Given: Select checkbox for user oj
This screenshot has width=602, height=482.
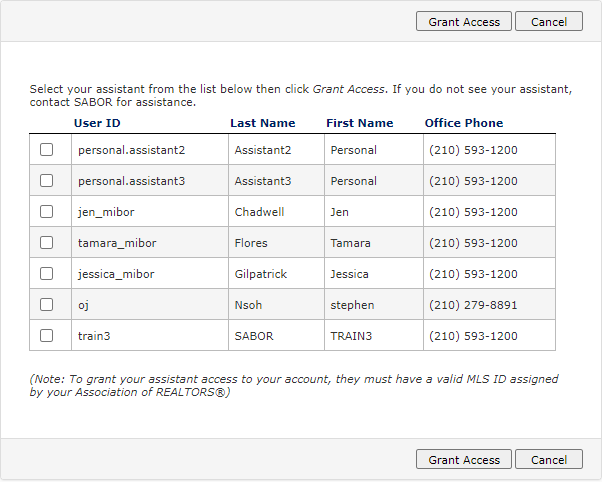Looking at the screenshot, I should (x=47, y=305).
